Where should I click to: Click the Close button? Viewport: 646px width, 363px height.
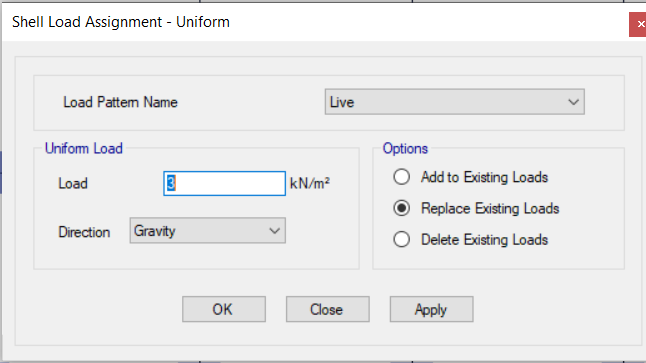[328, 309]
